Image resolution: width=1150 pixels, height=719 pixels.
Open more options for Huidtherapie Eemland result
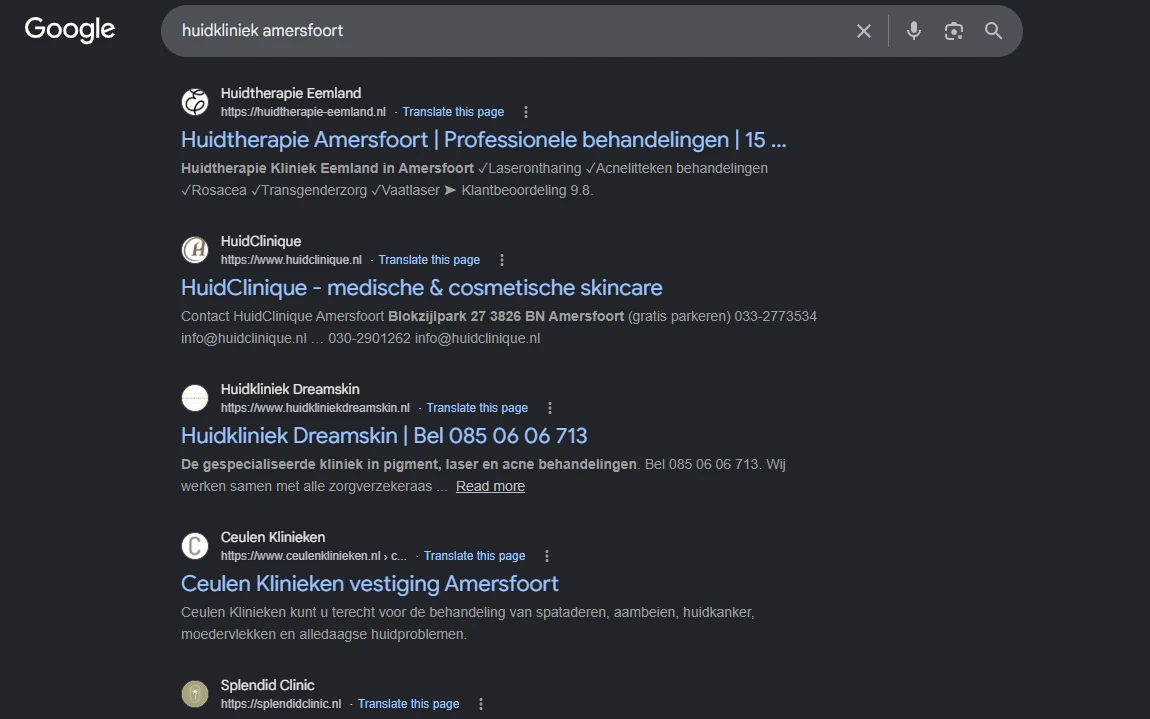526,112
